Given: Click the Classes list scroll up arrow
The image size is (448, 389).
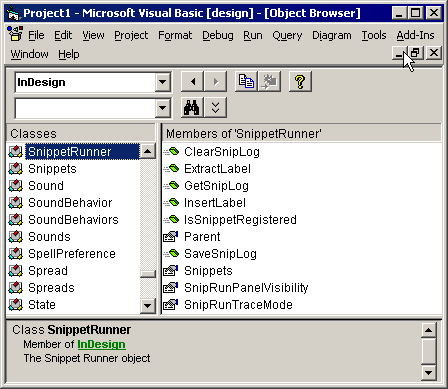Looking at the screenshot, I should (148, 152).
